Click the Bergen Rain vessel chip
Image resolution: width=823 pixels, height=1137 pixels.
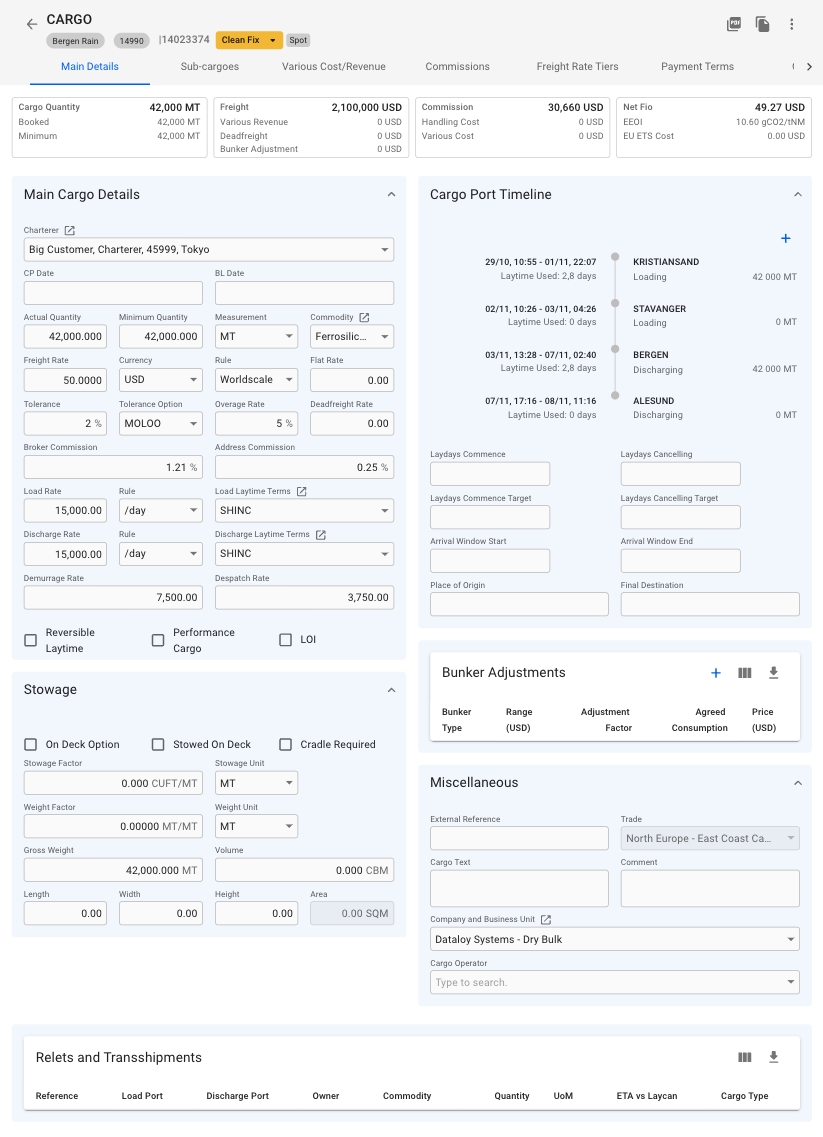76,41
